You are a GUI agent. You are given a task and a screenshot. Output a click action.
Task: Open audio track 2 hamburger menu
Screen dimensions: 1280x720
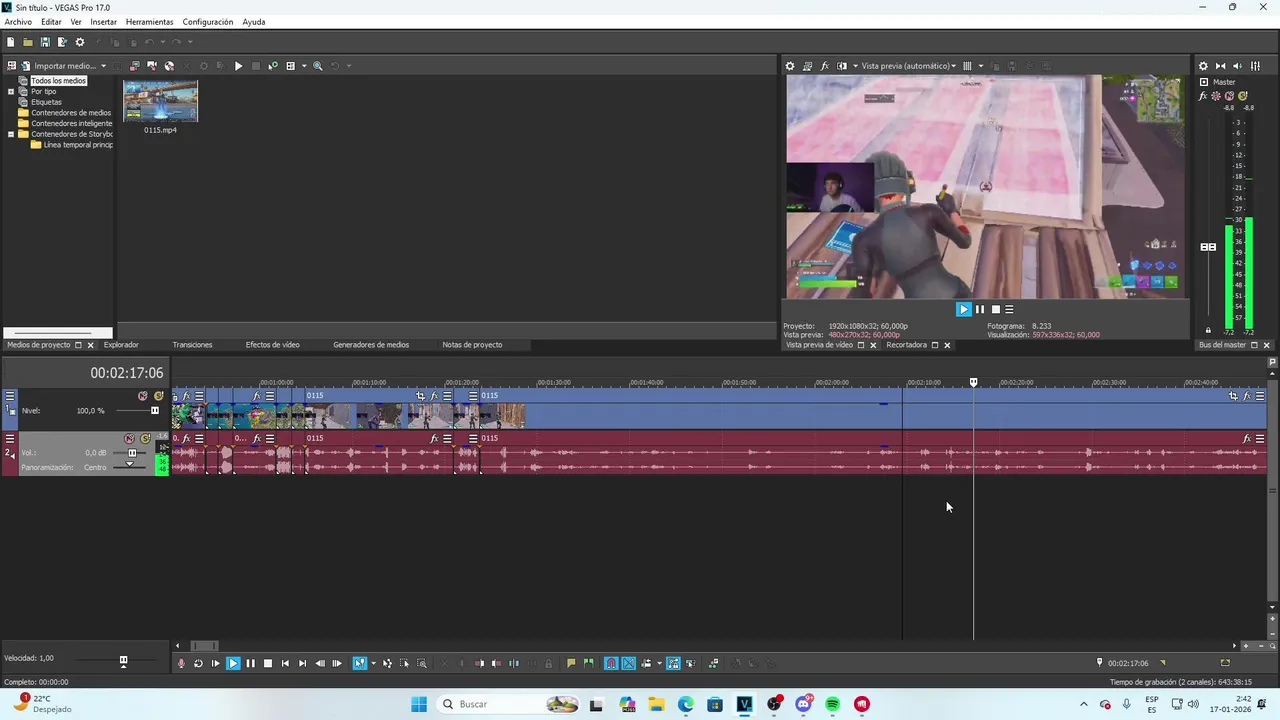(10, 439)
